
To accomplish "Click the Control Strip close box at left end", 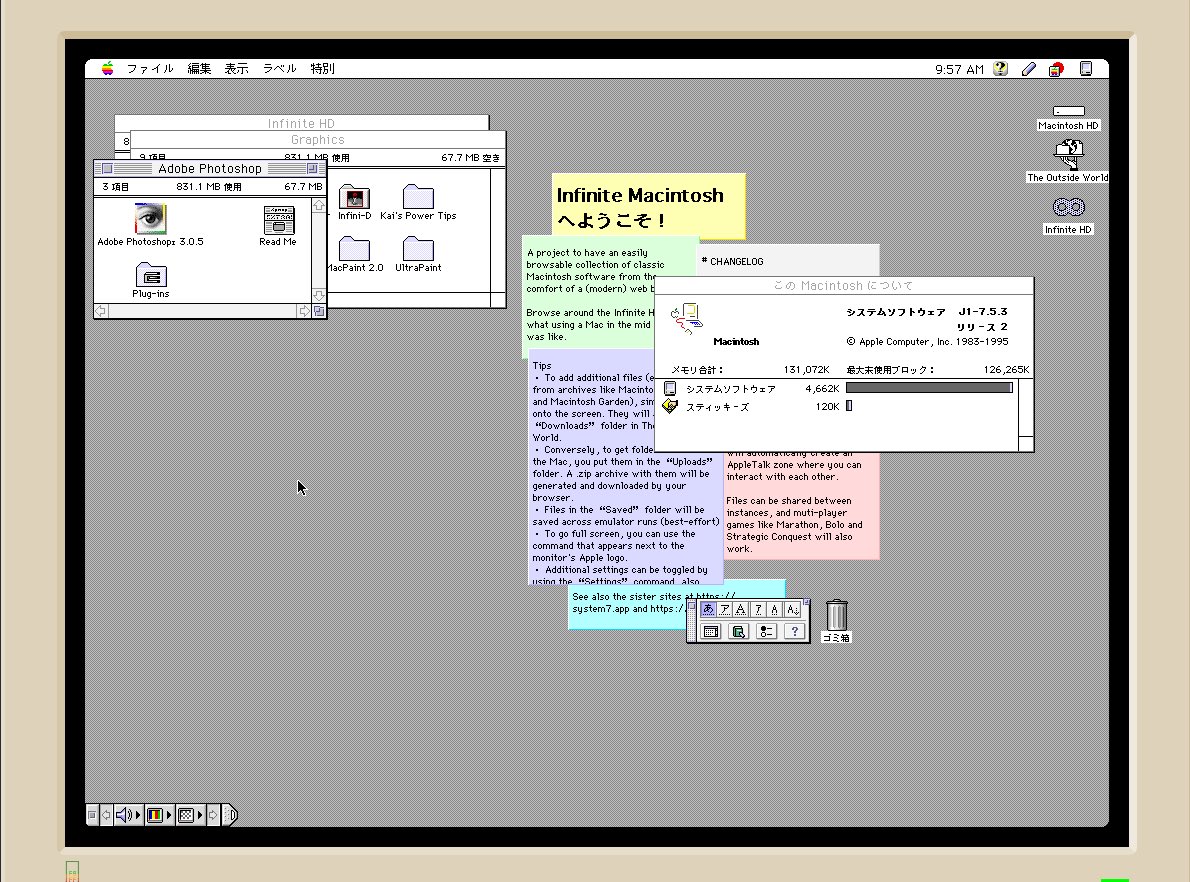I will click(x=92, y=815).
